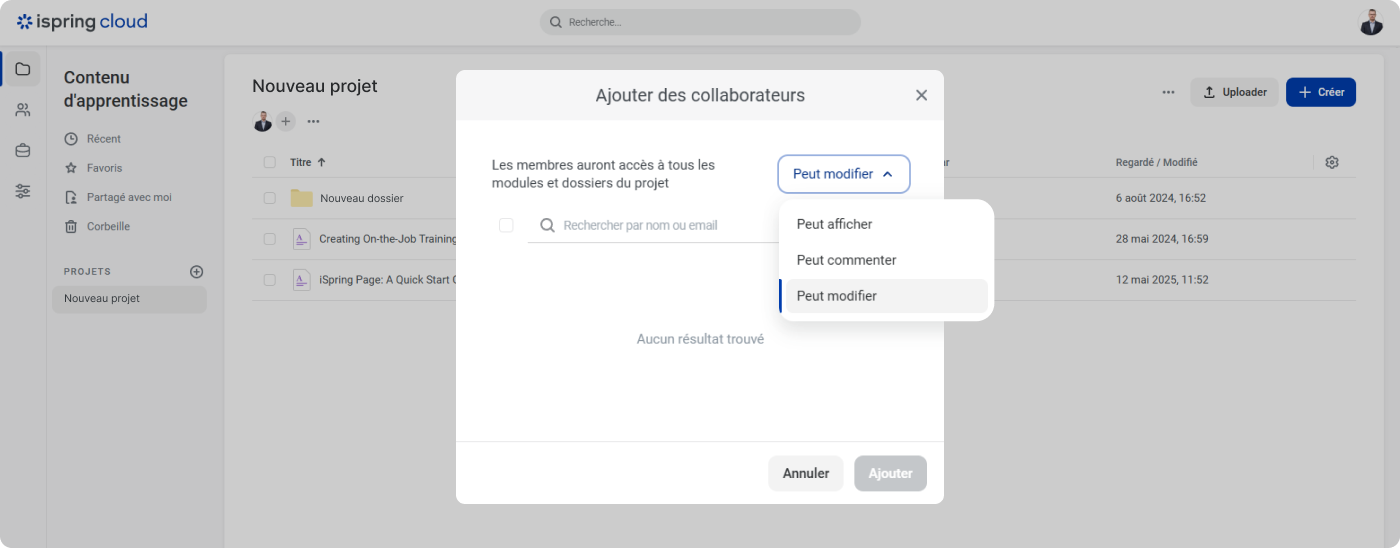Click the content folder icon in sidebar
Viewport: 1400px width, 548px height.
click(22, 69)
